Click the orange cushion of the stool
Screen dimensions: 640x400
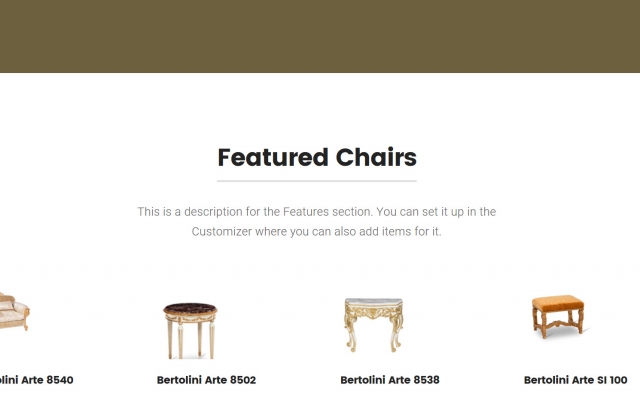click(x=558, y=302)
